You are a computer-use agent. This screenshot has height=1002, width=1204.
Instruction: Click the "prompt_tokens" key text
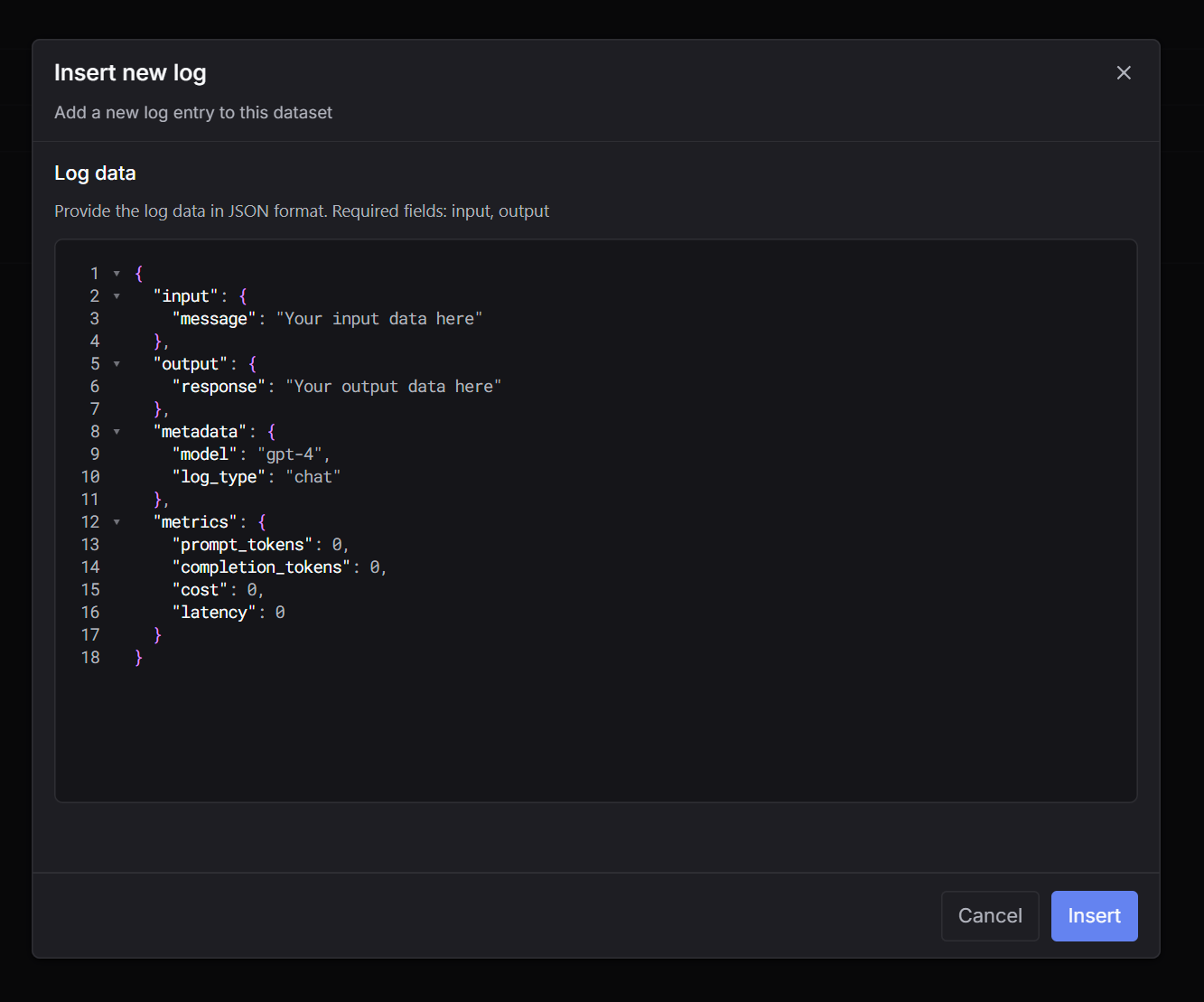click(x=242, y=545)
